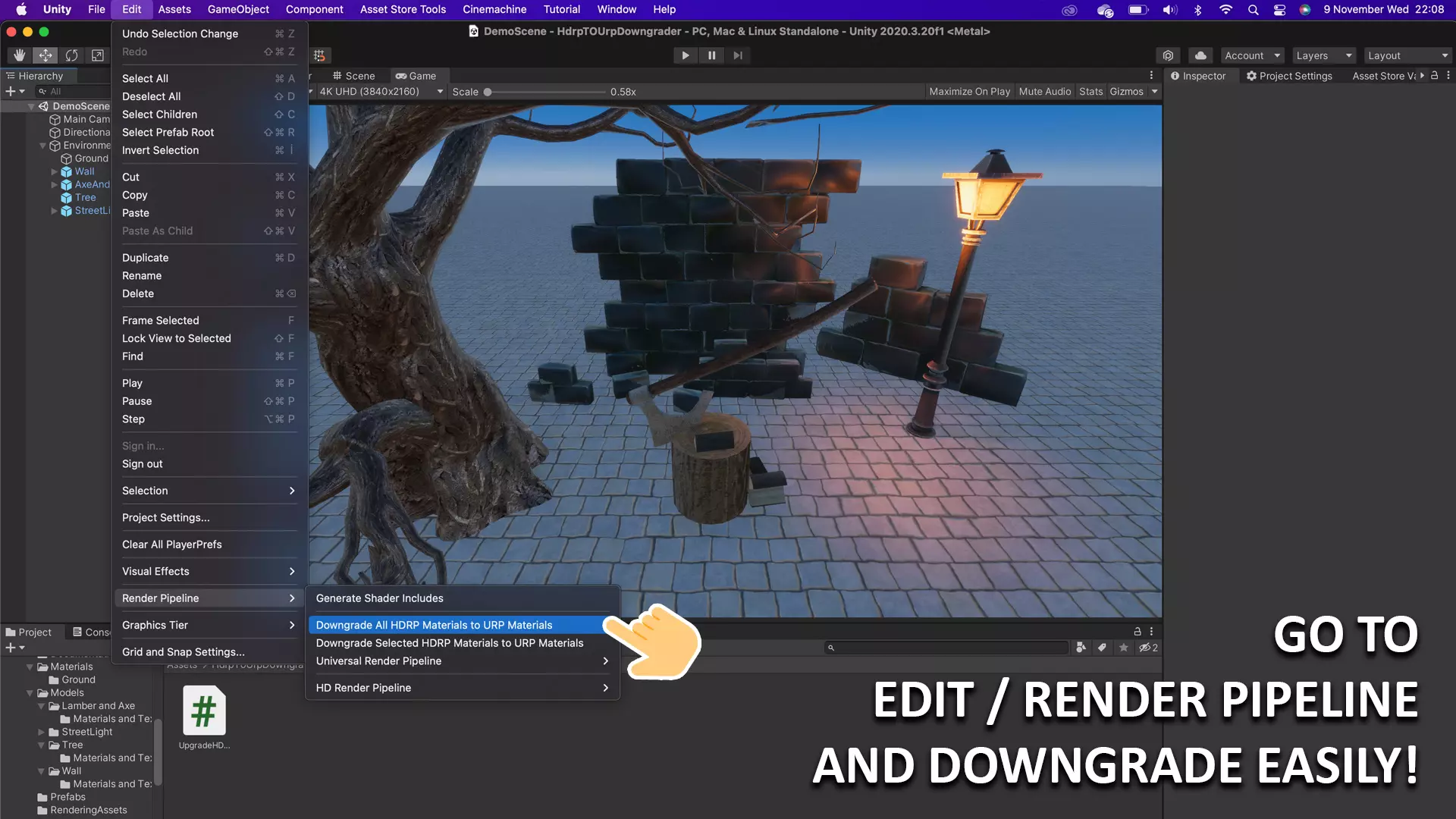Open the Layout dropdown
This screenshot has height=819, width=1456.
1407,55
